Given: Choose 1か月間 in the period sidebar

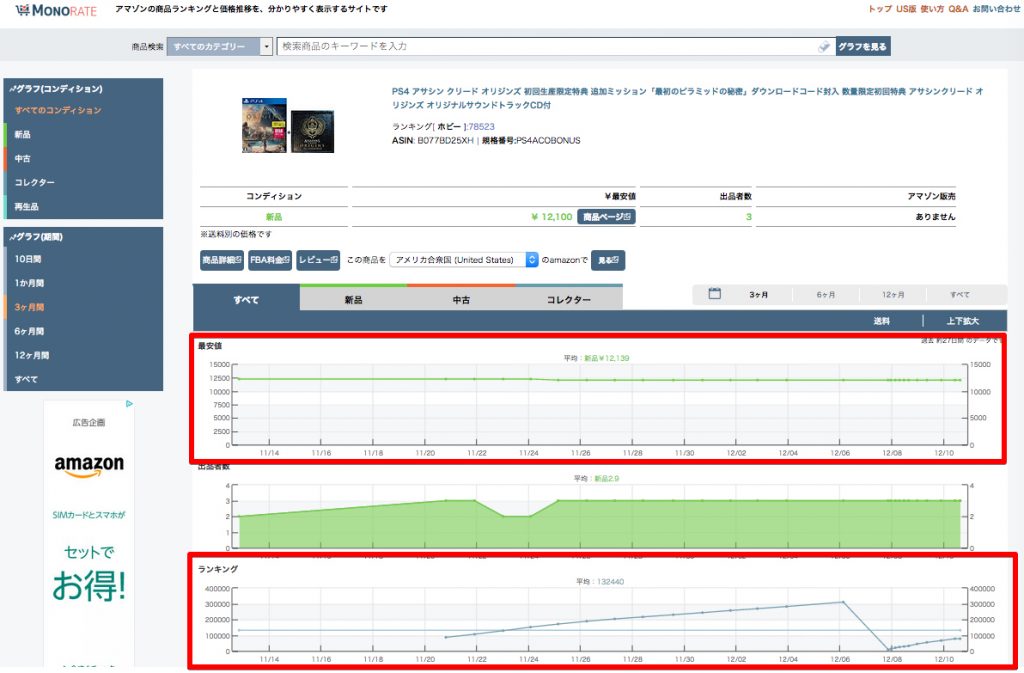Looking at the screenshot, I should (x=29, y=283).
